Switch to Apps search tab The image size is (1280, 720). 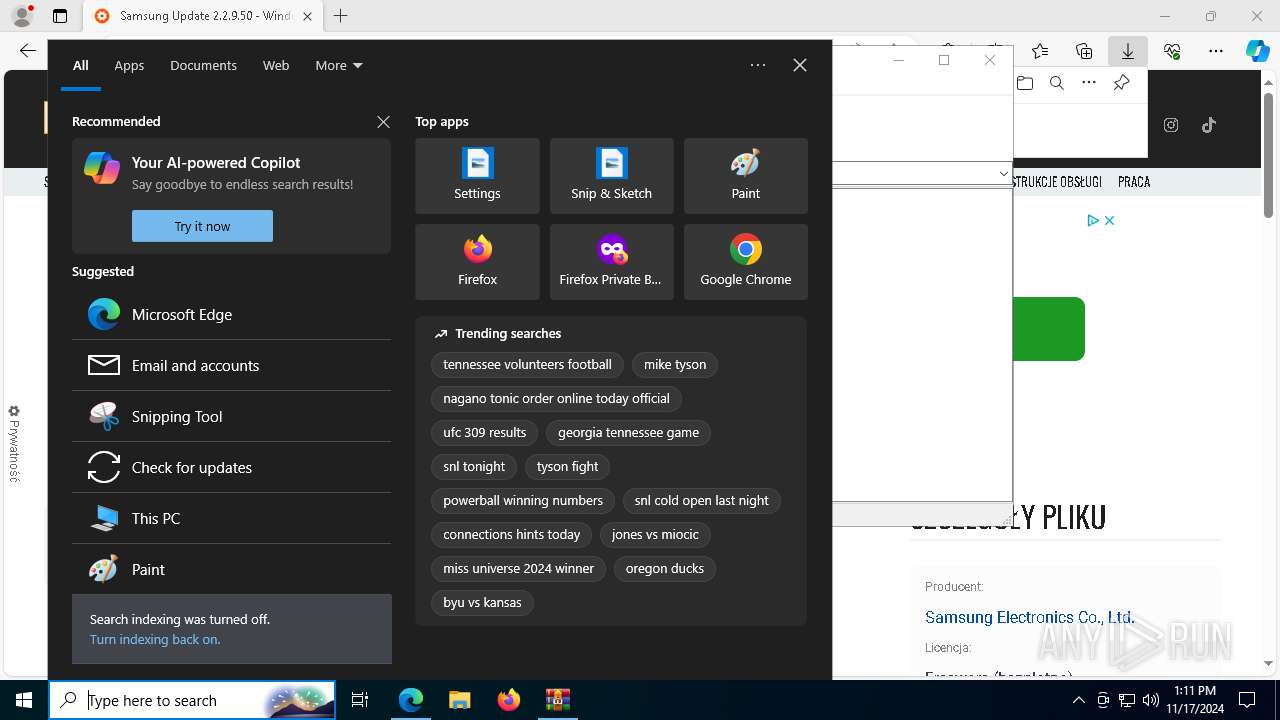point(129,65)
